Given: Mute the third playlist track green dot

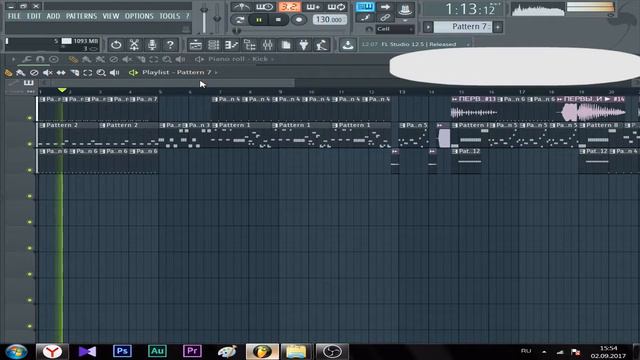Looking at the screenshot, I should [x=29, y=170].
